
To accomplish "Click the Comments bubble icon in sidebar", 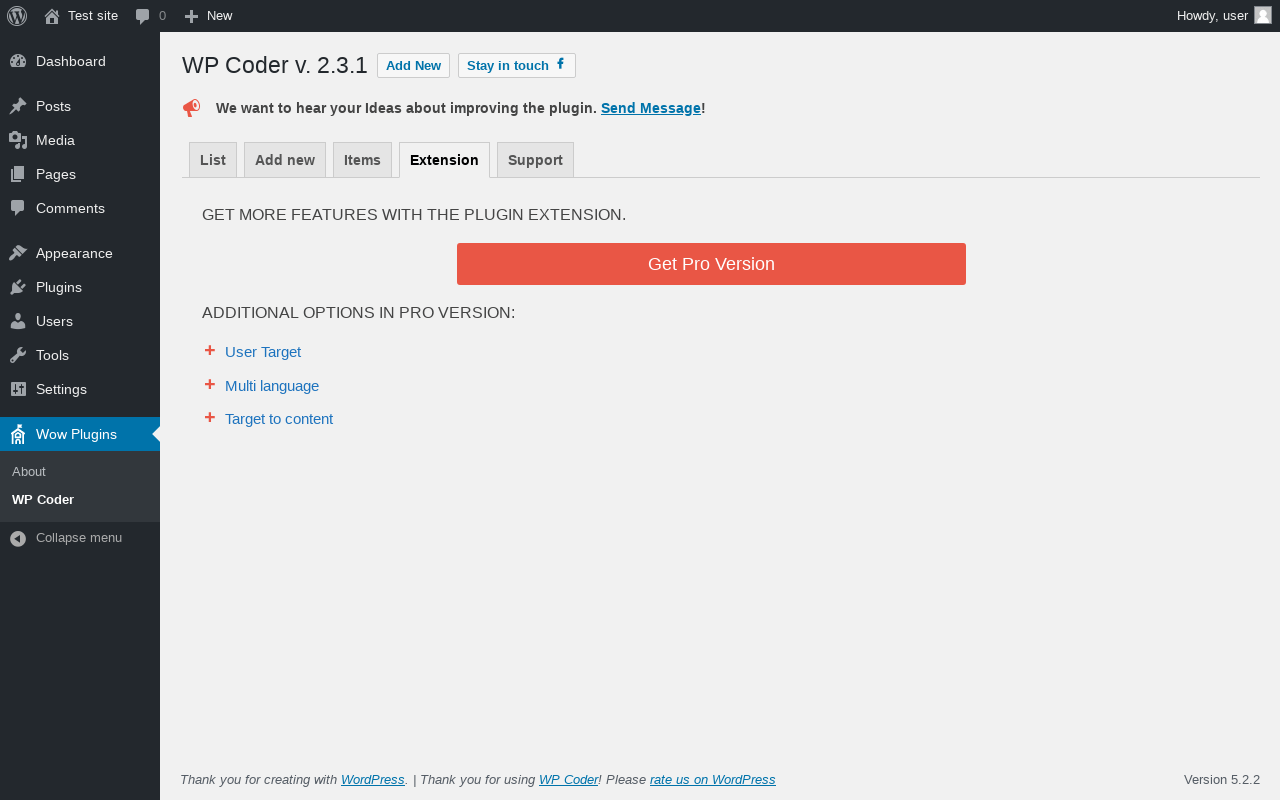I will [18, 208].
